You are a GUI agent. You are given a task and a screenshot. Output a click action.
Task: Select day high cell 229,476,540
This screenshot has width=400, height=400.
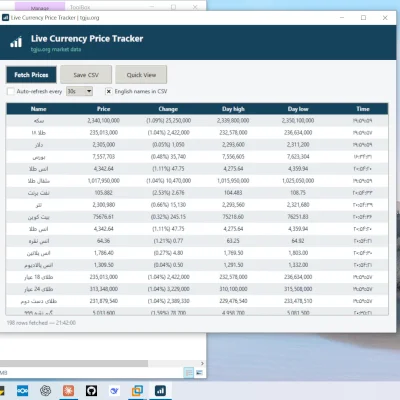click(x=233, y=301)
